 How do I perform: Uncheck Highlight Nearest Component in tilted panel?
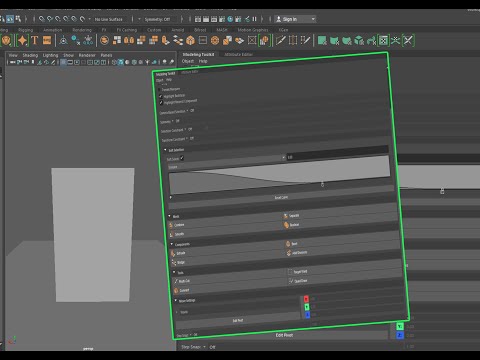[161, 103]
